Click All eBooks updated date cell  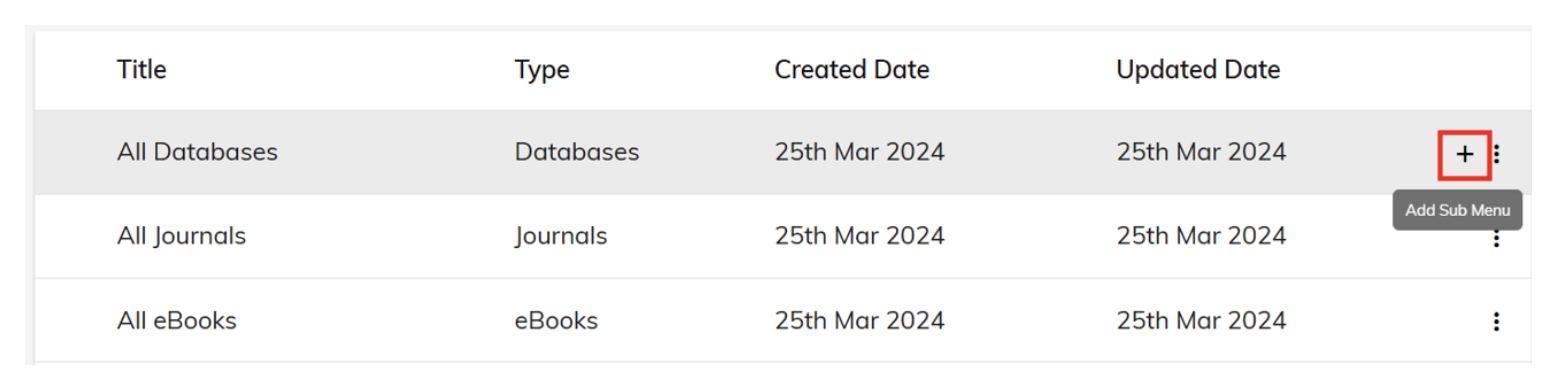pyautogui.click(x=1201, y=321)
